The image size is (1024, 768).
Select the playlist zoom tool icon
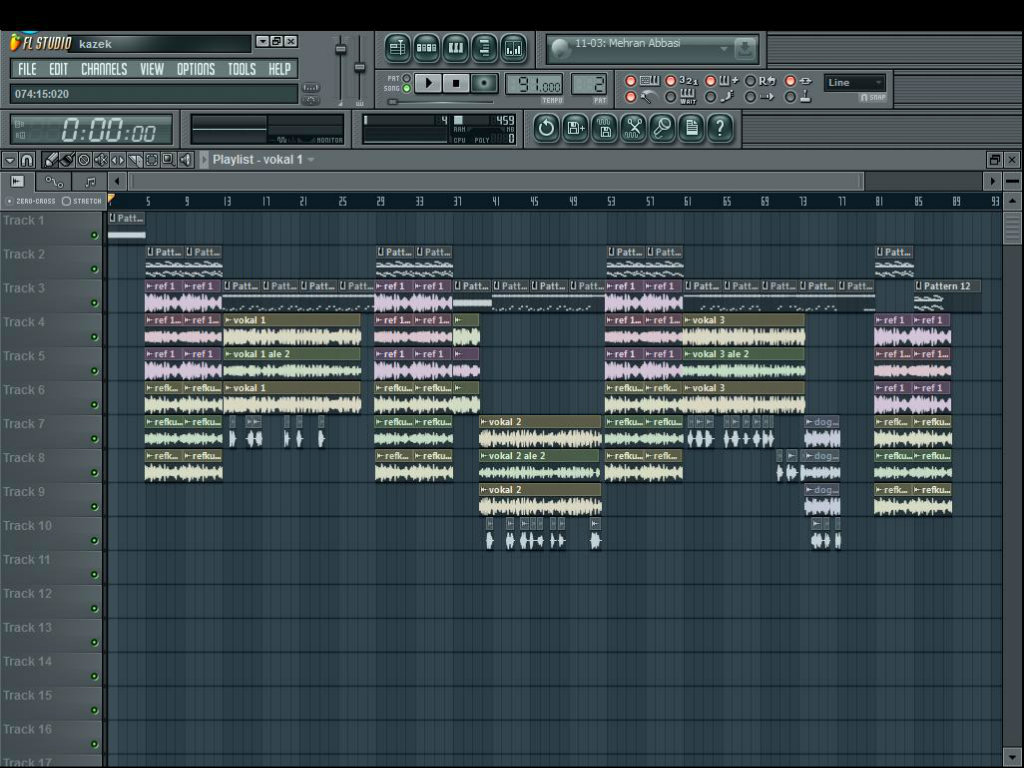click(168, 159)
